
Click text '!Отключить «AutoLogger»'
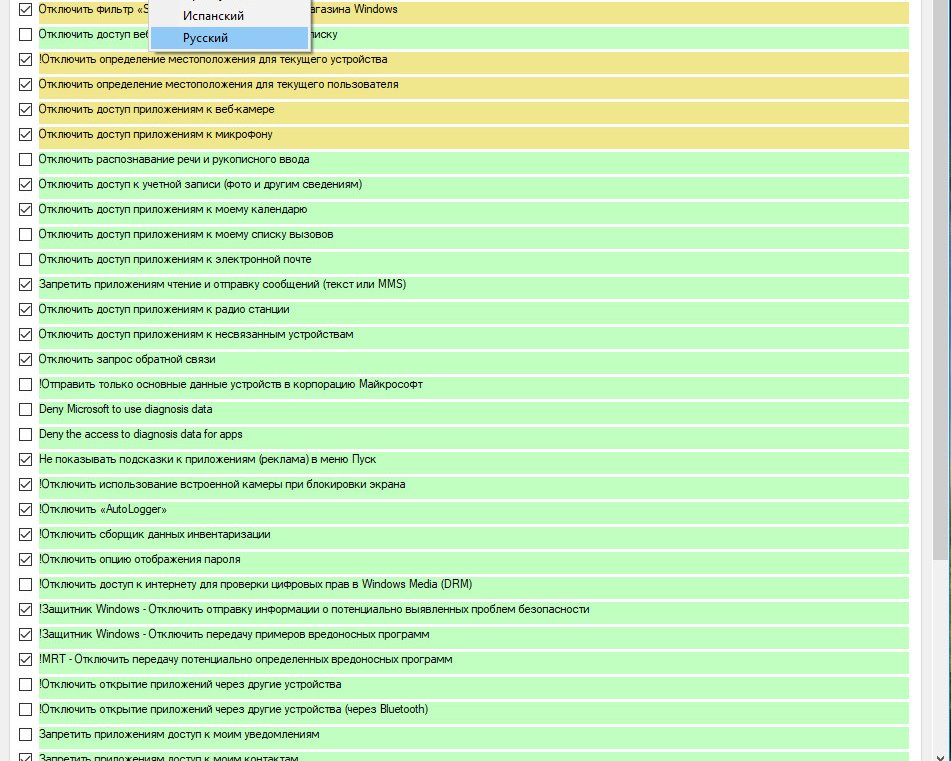pos(102,509)
